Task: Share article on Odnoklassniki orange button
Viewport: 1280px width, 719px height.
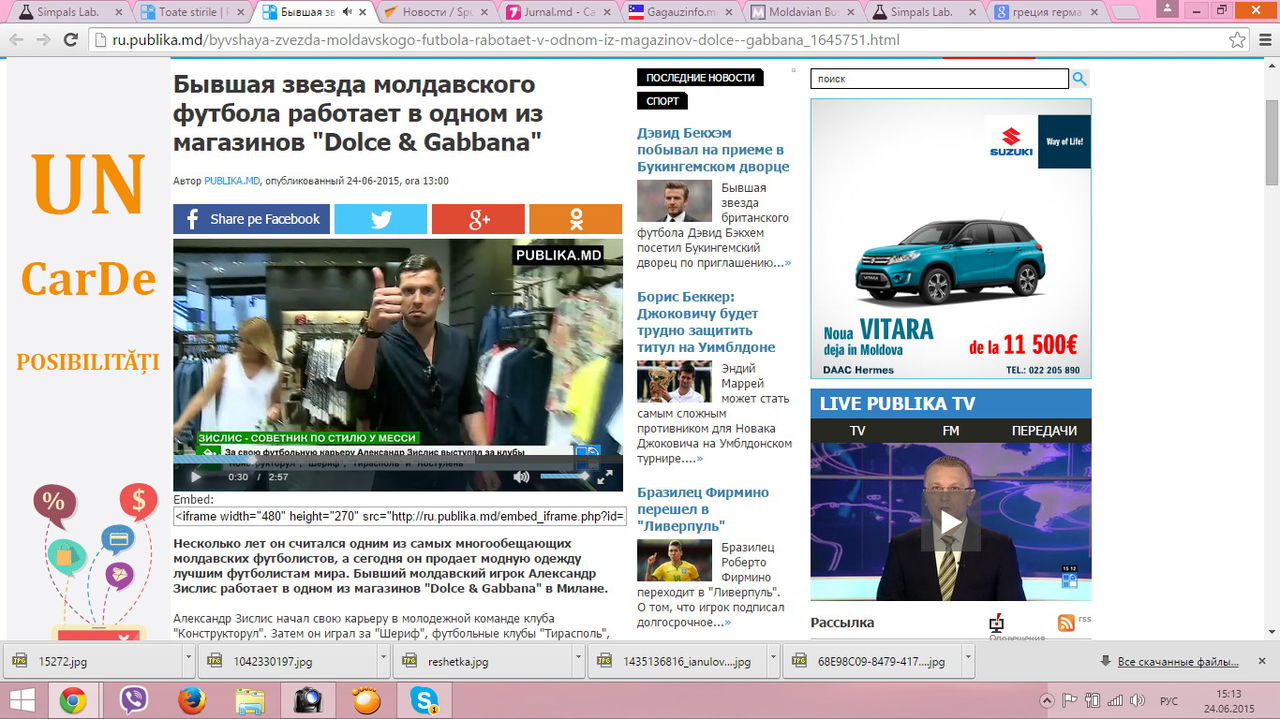Action: 575,219
